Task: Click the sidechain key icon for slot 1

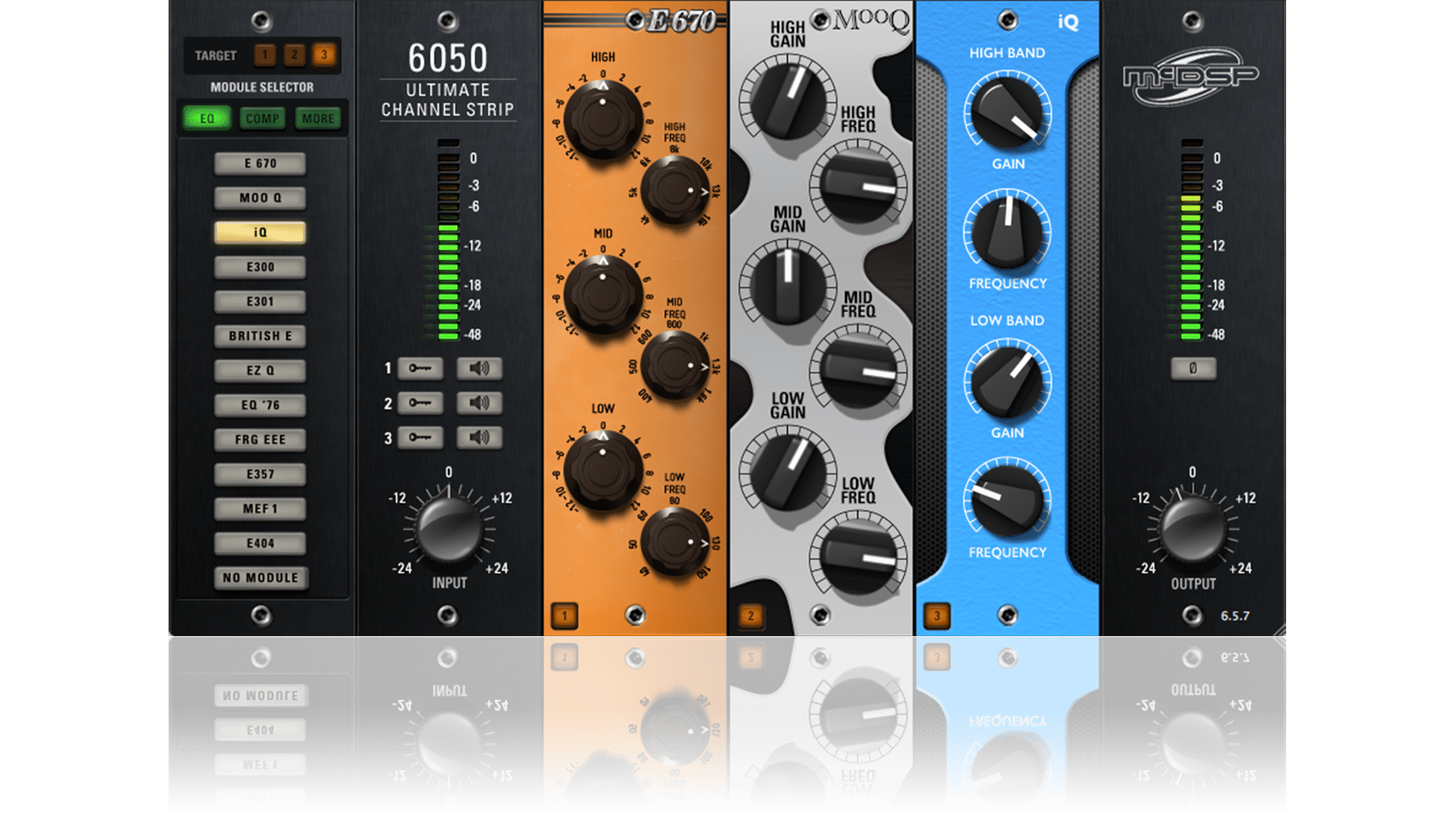Action: pyautogui.click(x=422, y=369)
